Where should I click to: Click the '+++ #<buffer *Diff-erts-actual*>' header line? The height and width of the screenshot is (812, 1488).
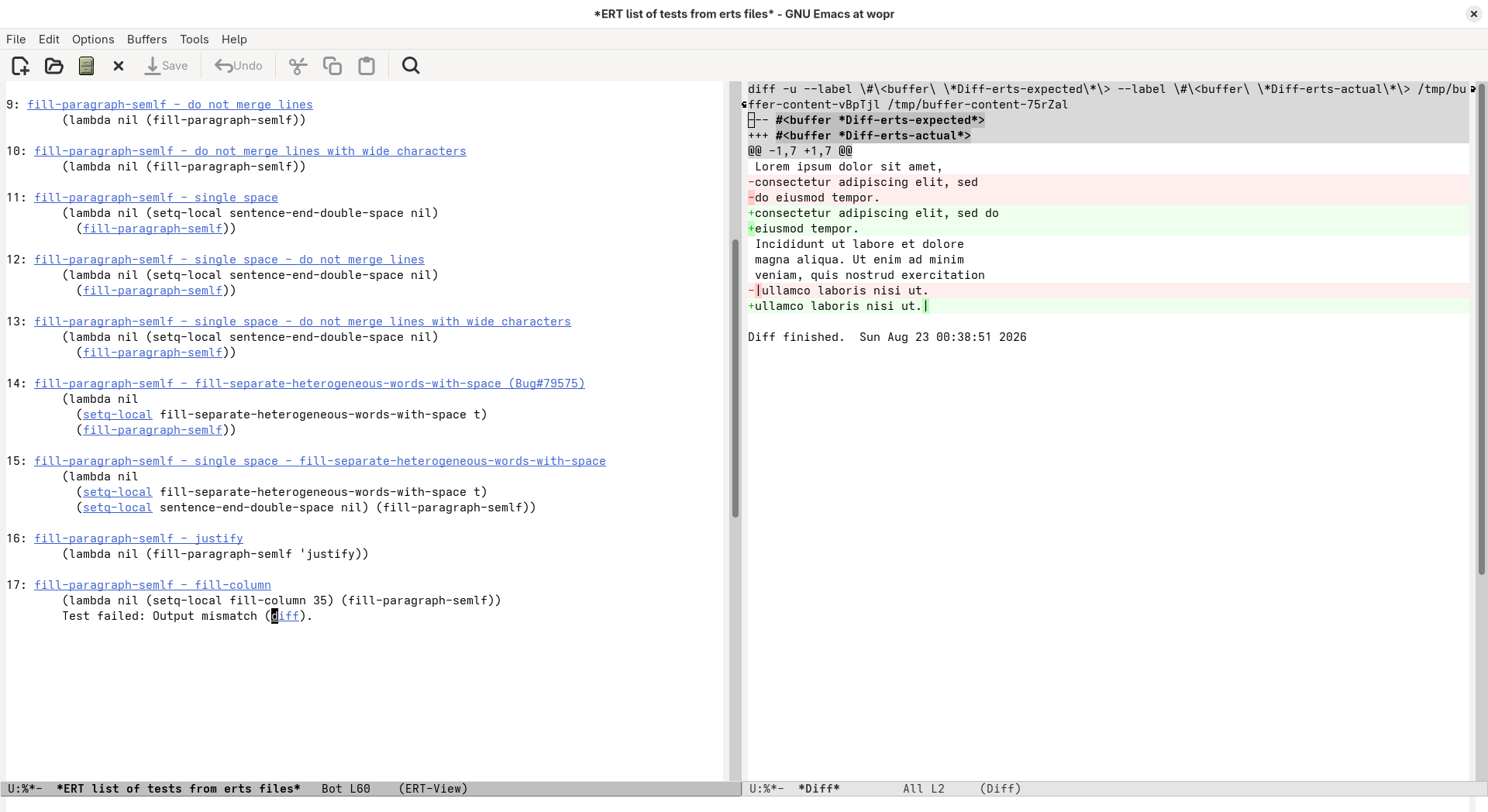(x=859, y=136)
